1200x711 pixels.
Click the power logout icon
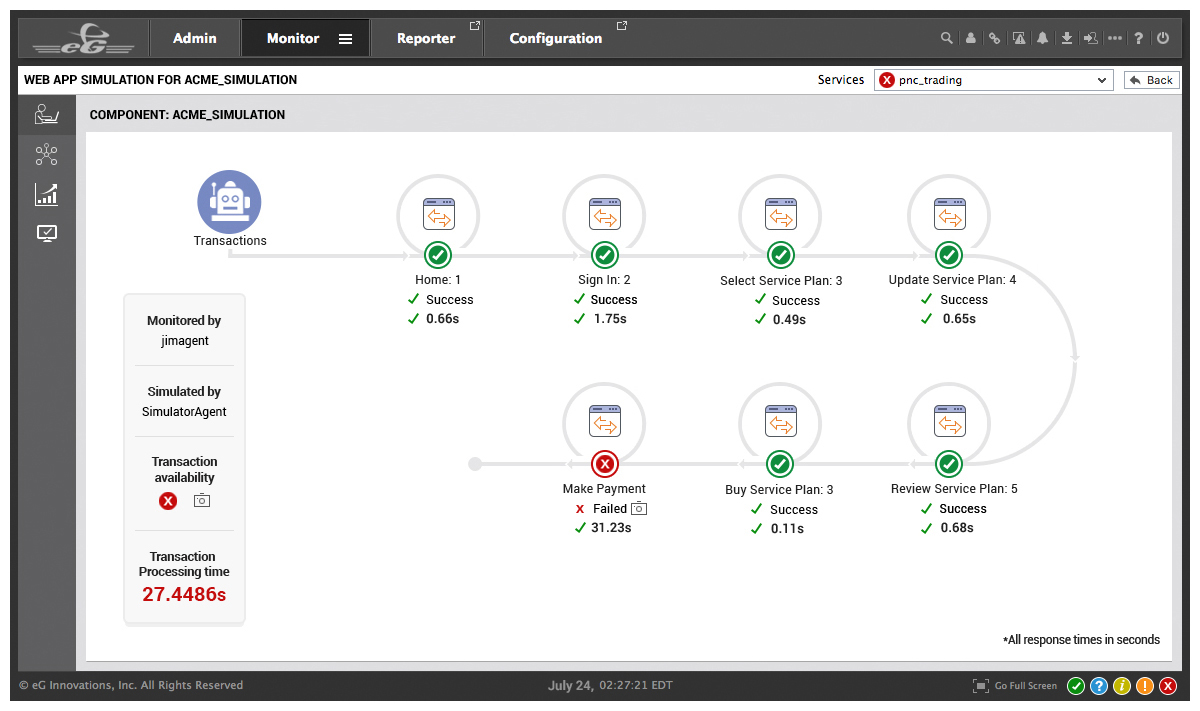pos(1162,38)
